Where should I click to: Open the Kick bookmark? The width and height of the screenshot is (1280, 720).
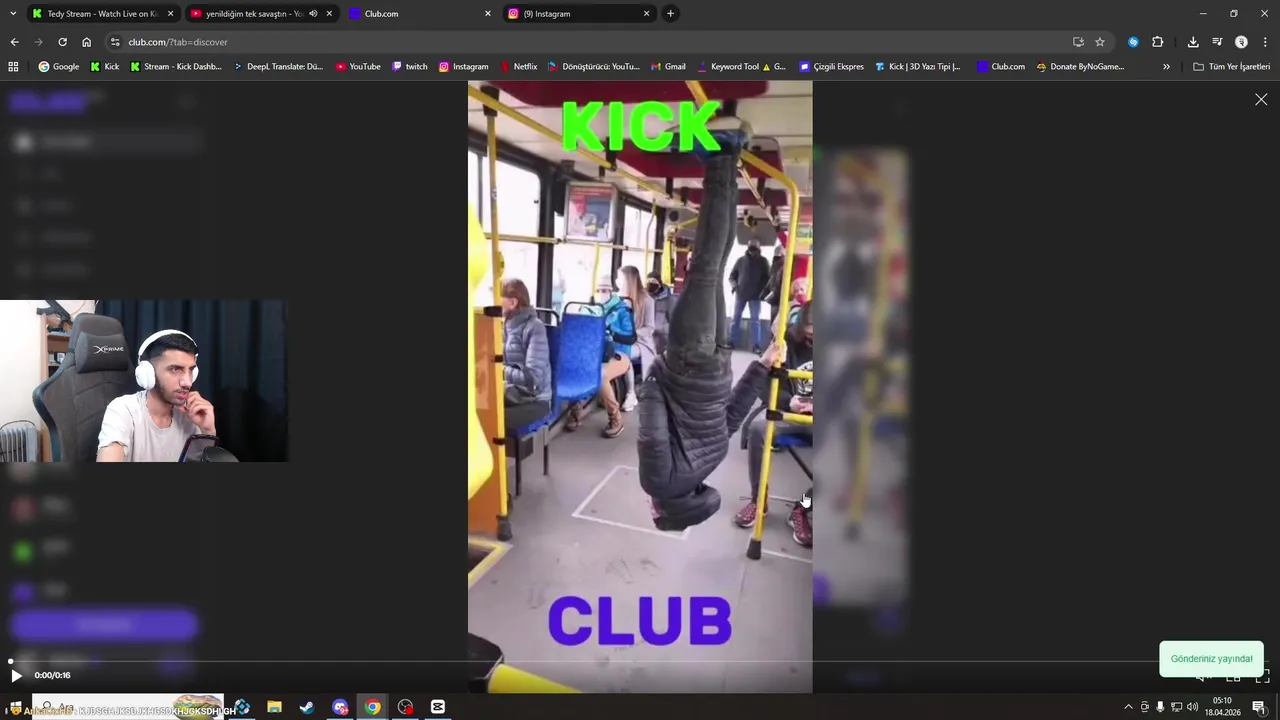point(104,67)
